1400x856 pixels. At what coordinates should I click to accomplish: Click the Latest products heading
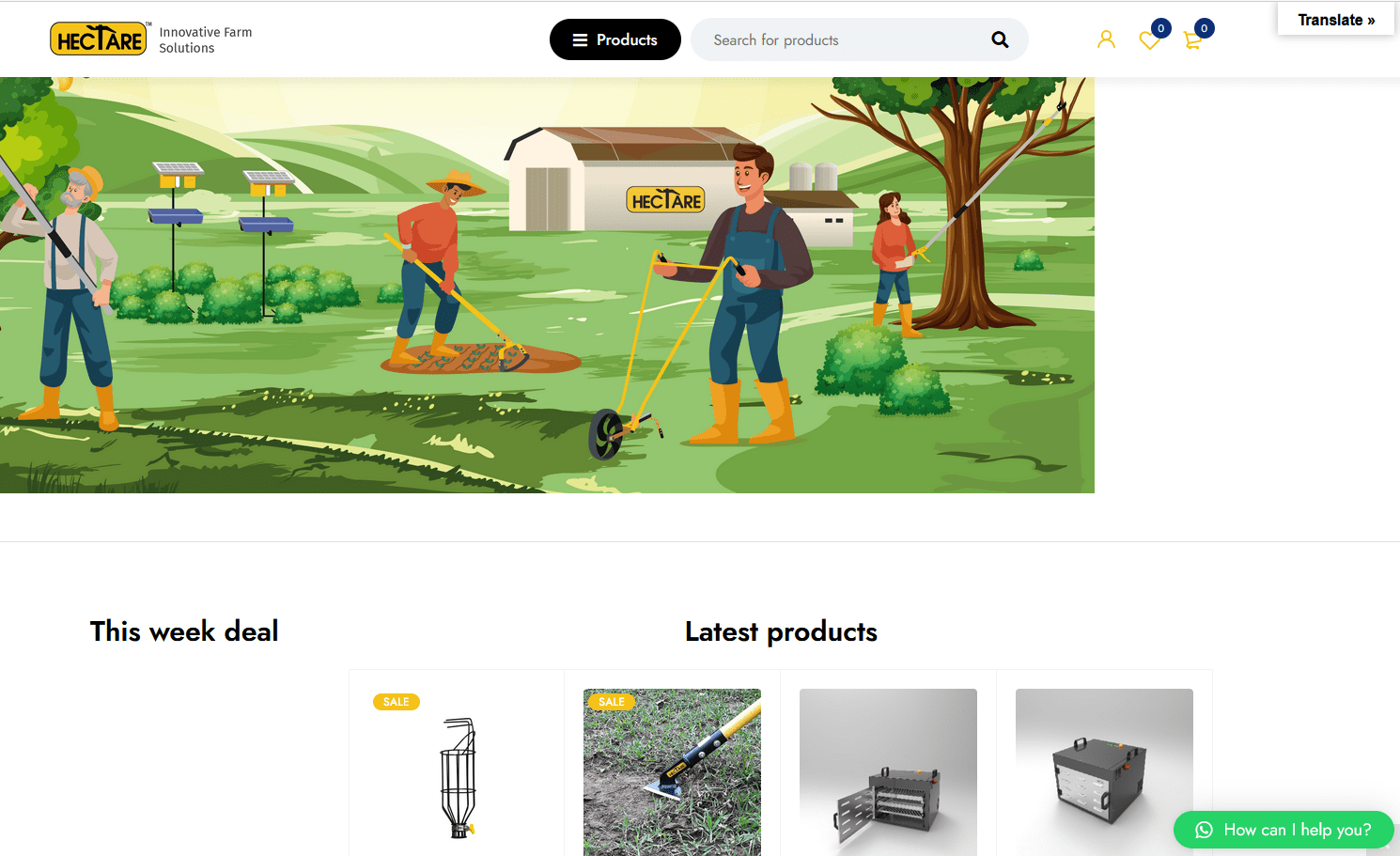point(781,631)
